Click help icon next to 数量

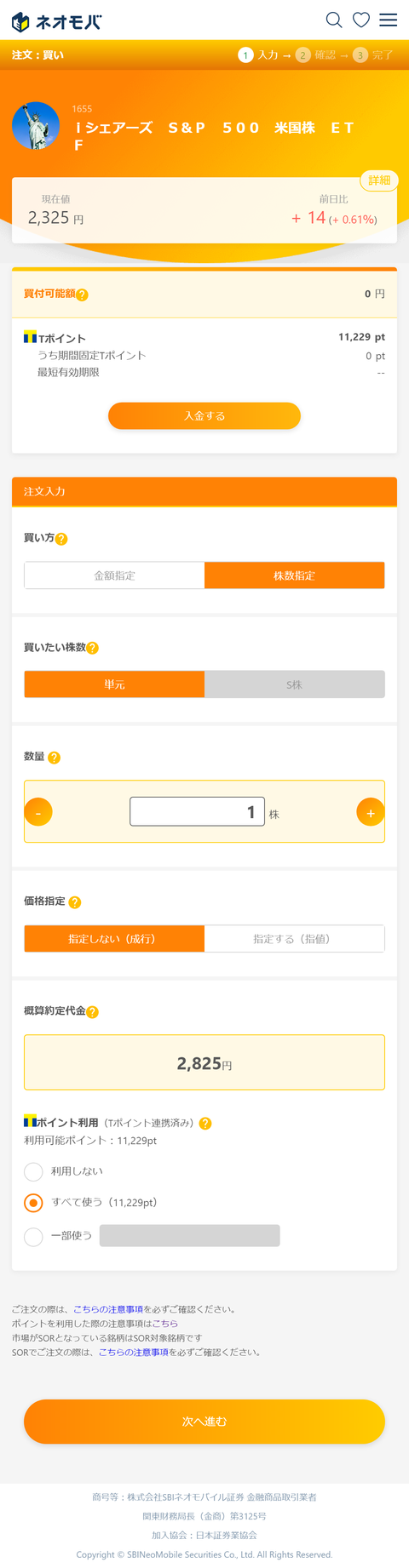click(x=55, y=758)
